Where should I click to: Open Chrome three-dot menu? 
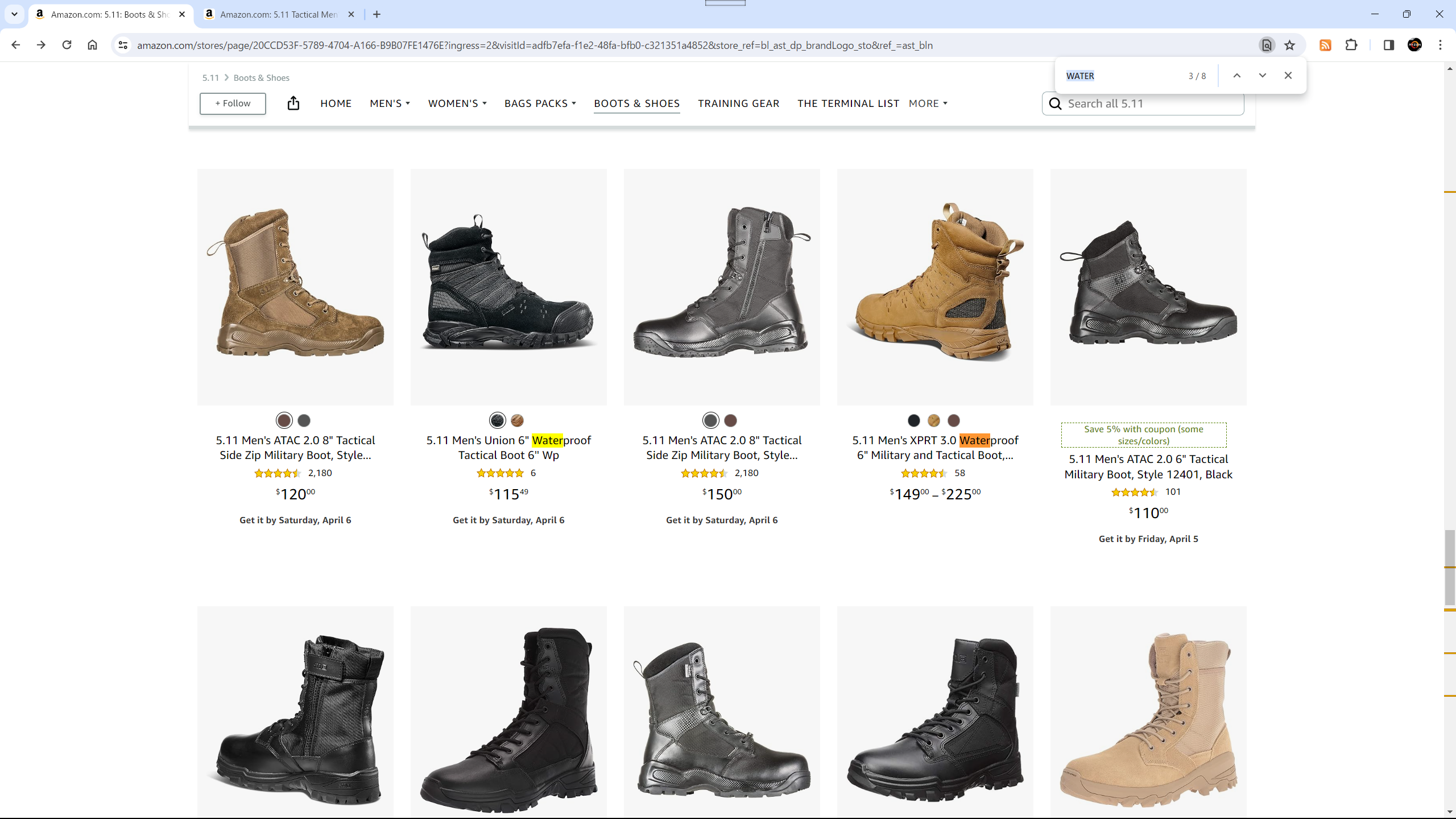[x=1440, y=45]
